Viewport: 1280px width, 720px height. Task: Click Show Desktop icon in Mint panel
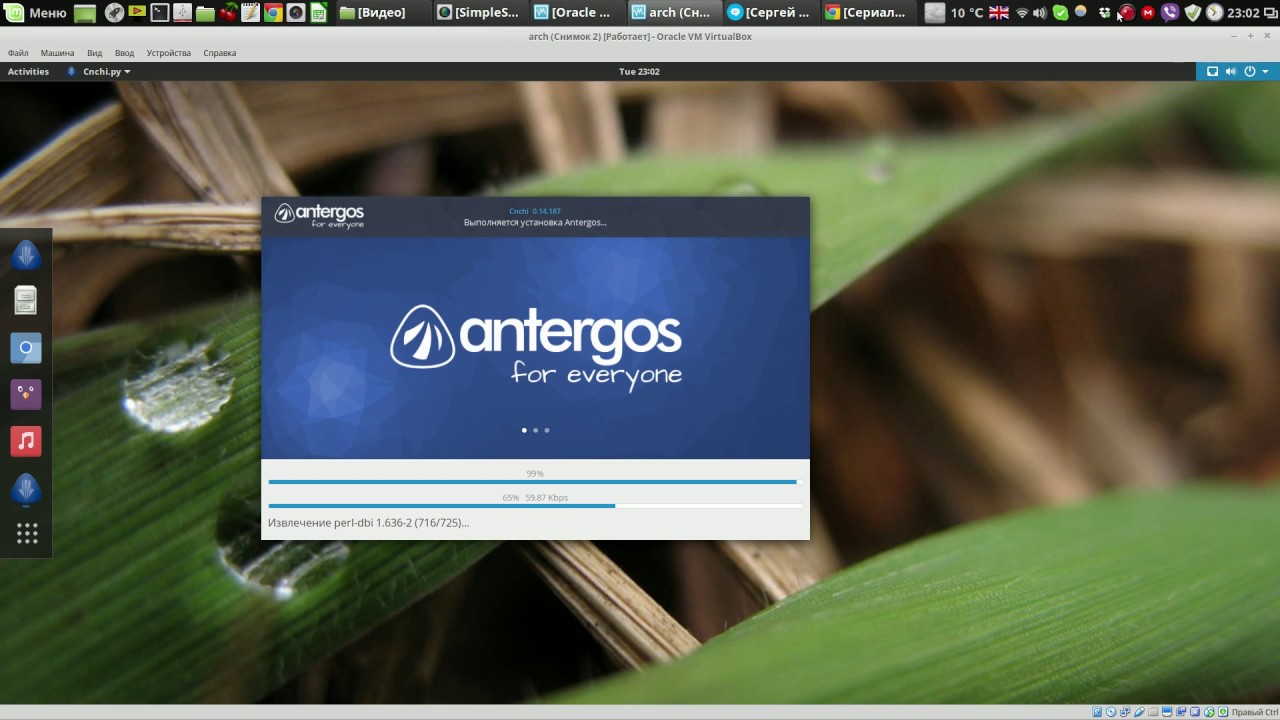click(85, 13)
